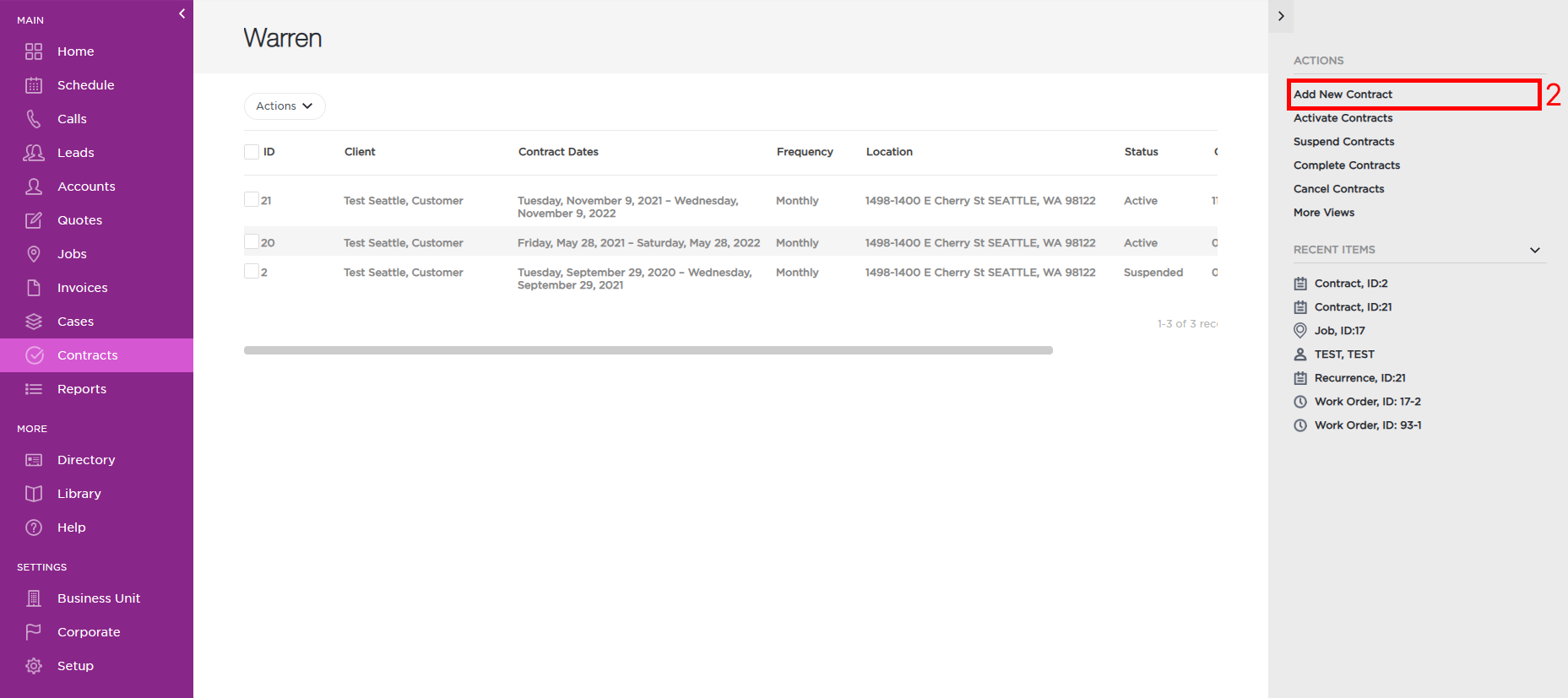Sort by the Contract Dates column header

point(558,152)
